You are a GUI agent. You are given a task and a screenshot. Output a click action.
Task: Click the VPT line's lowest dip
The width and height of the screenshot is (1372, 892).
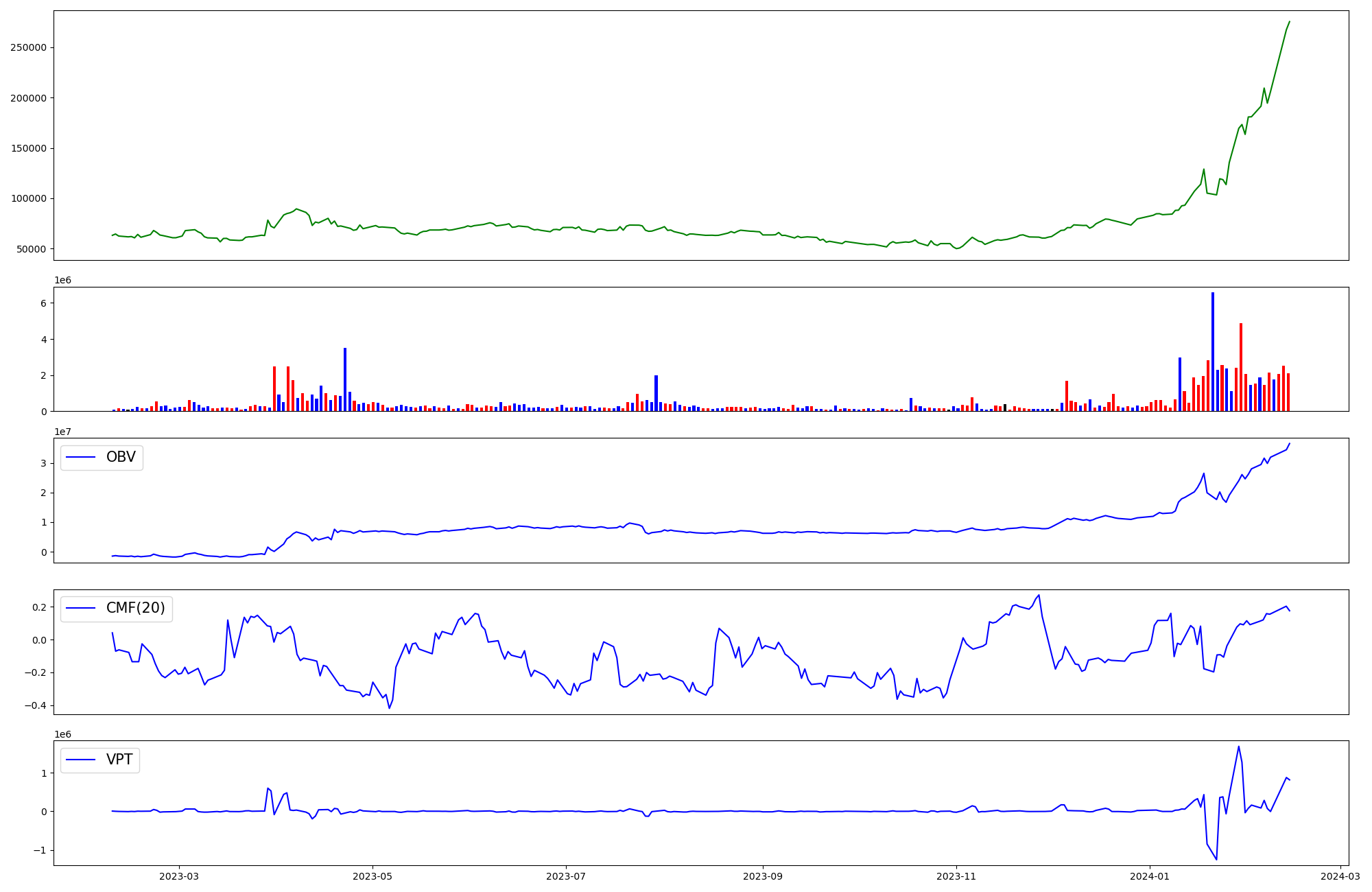click(1216, 860)
